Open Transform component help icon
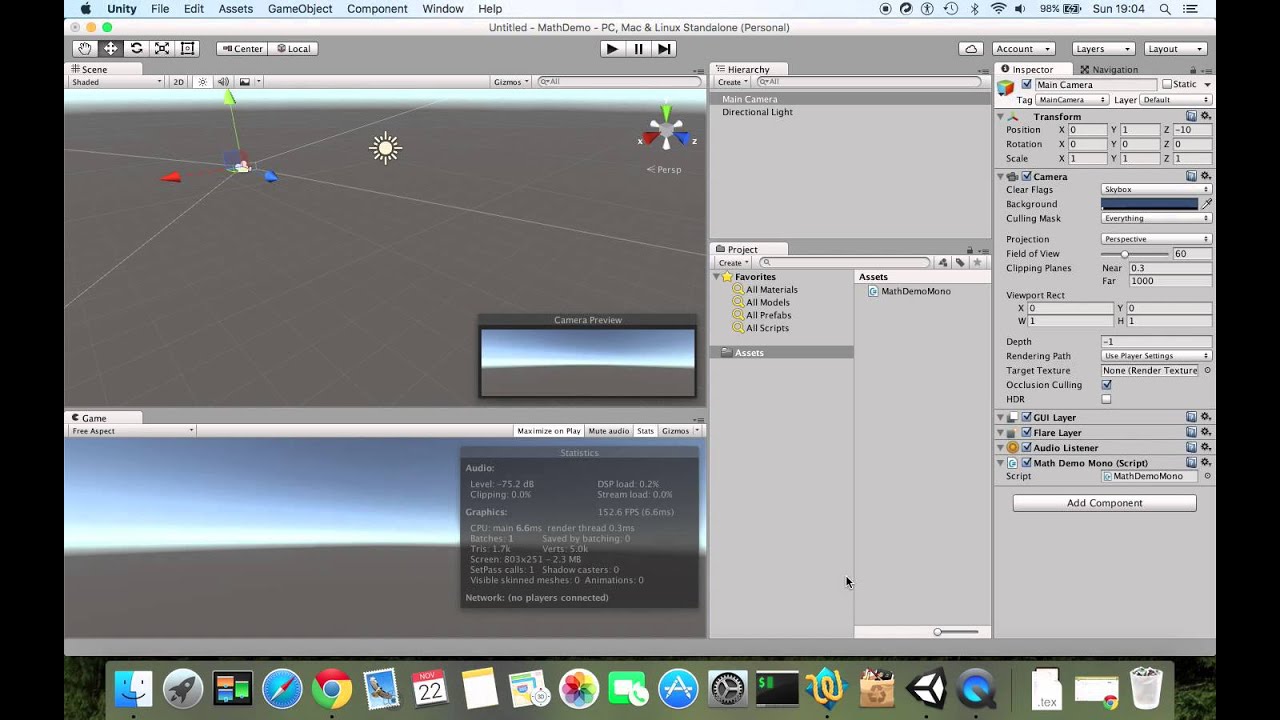 (1191, 116)
